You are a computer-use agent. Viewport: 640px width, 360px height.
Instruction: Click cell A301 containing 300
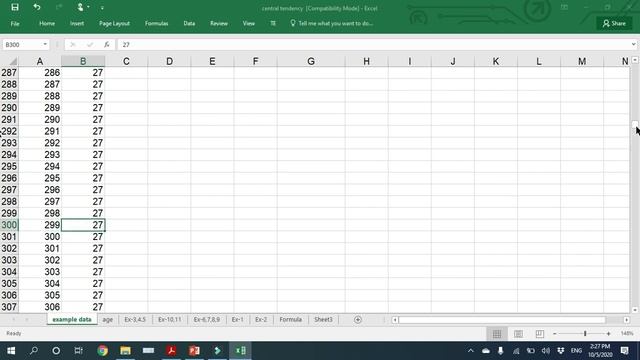40,237
